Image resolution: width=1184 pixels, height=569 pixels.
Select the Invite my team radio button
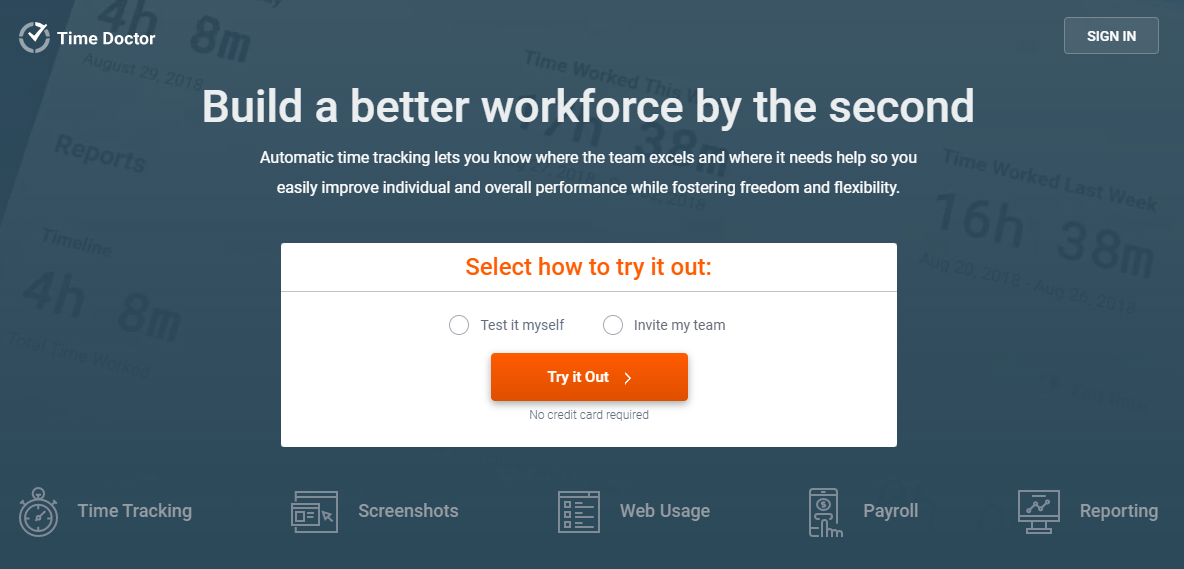point(613,325)
